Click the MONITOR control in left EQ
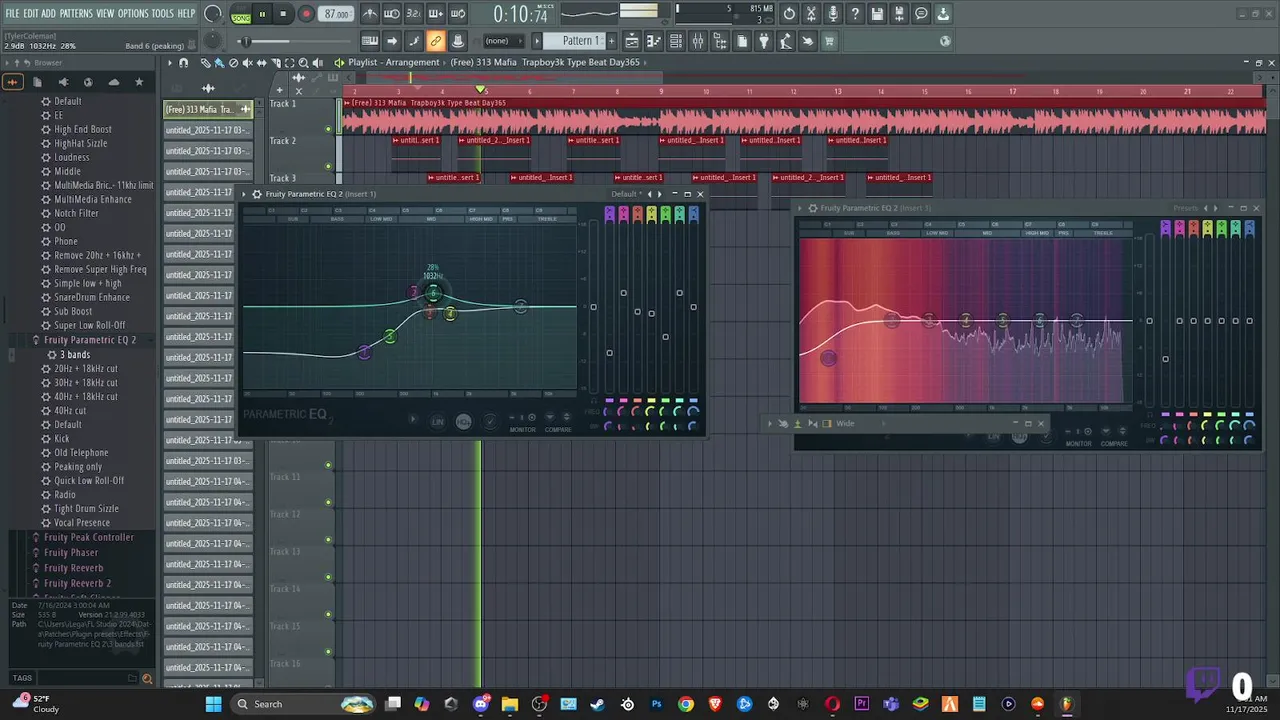Image resolution: width=1280 pixels, height=720 pixels. pos(523,430)
